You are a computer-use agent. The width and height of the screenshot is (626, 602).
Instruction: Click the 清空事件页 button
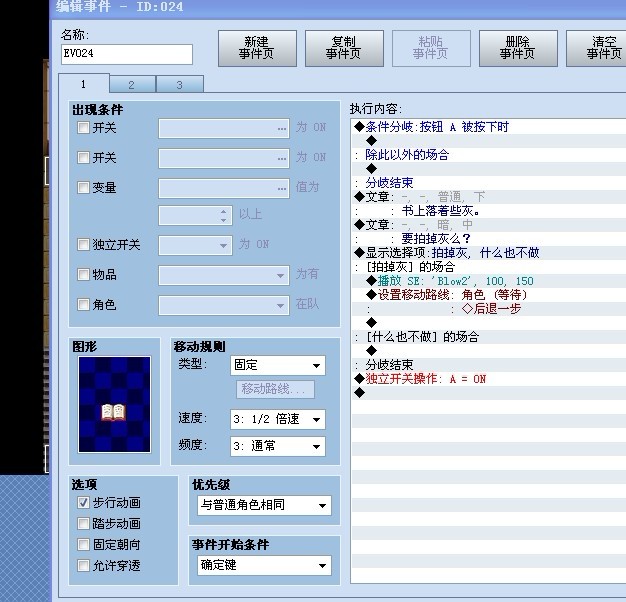coord(598,48)
